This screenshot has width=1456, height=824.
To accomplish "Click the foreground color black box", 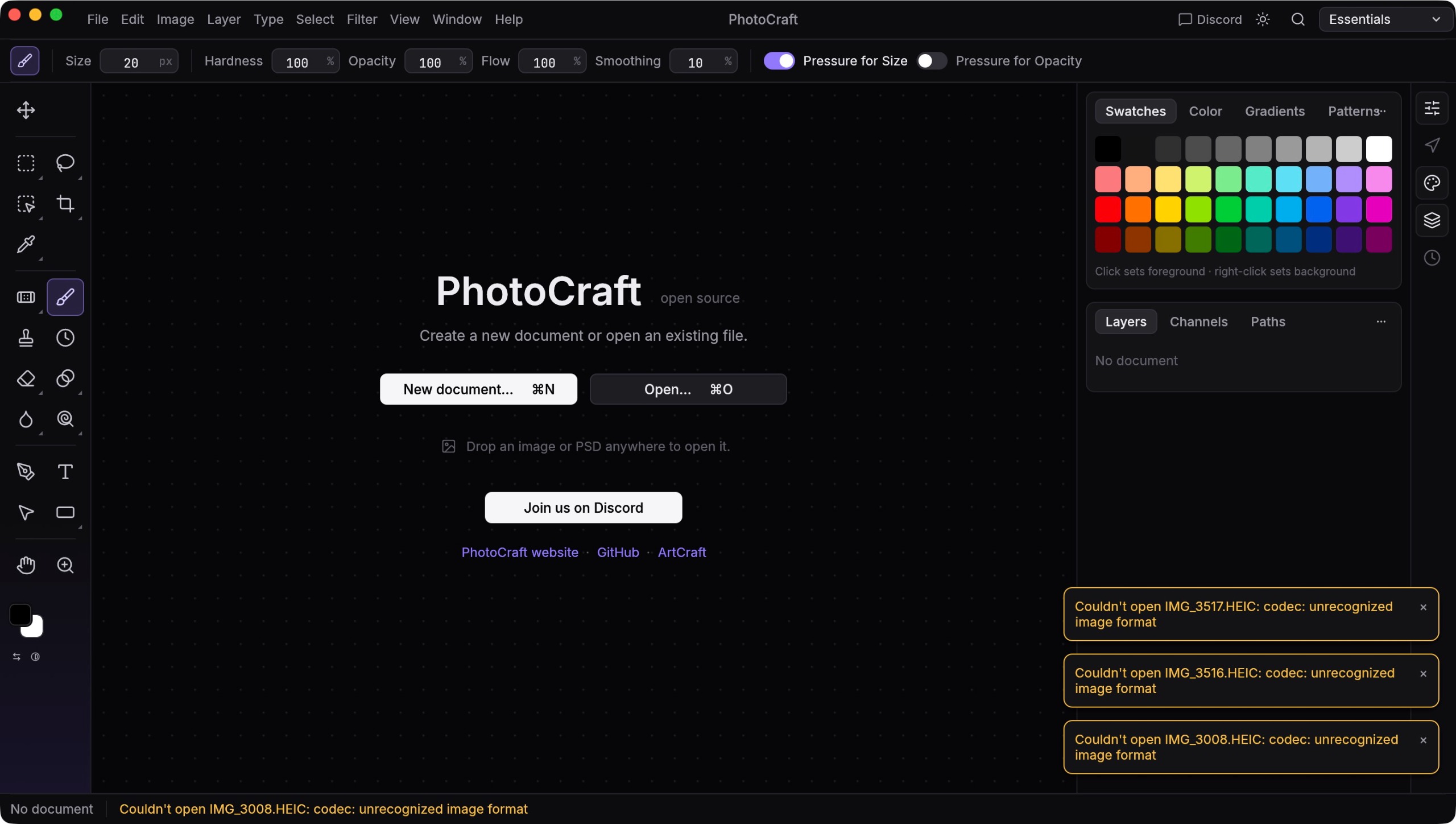I will tap(20, 615).
